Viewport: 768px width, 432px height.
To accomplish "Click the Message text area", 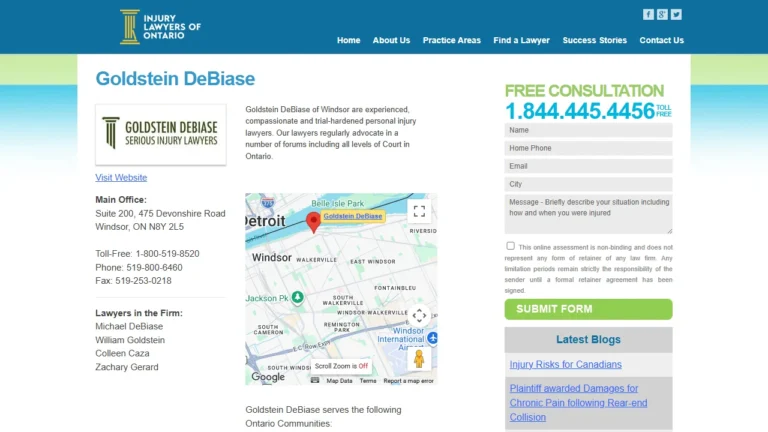I will 588,214.
